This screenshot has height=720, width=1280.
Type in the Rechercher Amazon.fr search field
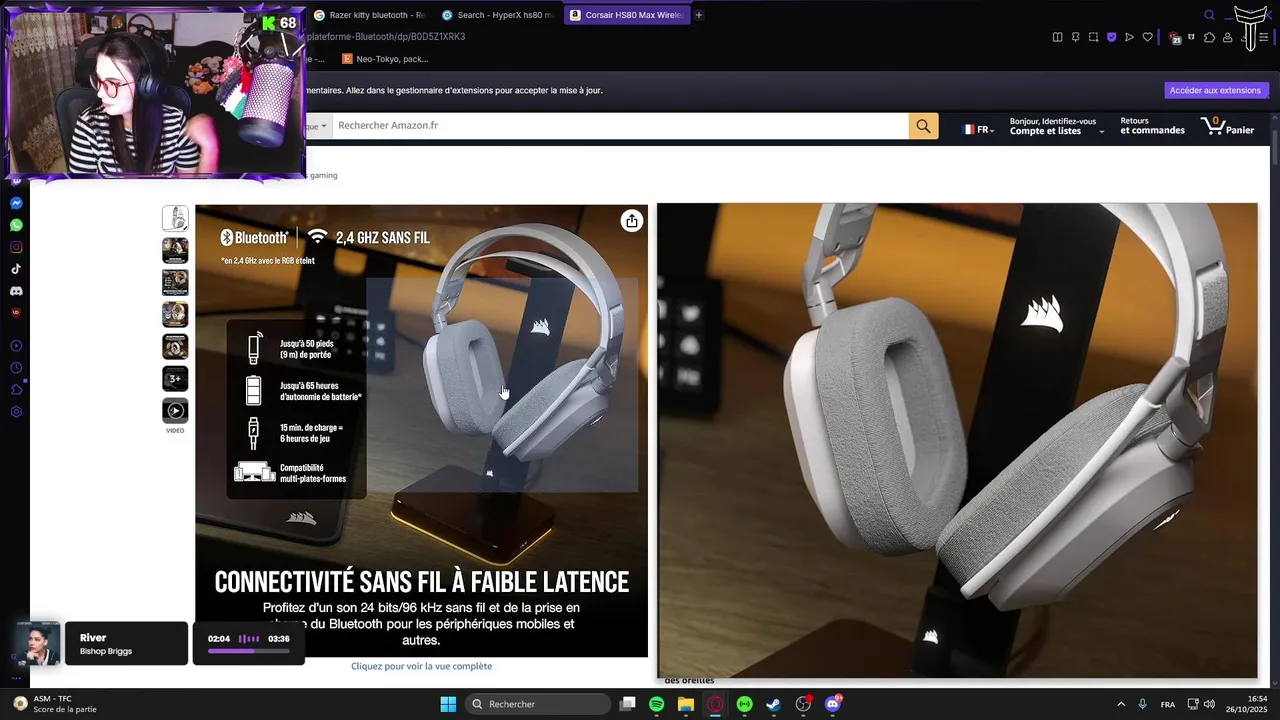[620, 126]
